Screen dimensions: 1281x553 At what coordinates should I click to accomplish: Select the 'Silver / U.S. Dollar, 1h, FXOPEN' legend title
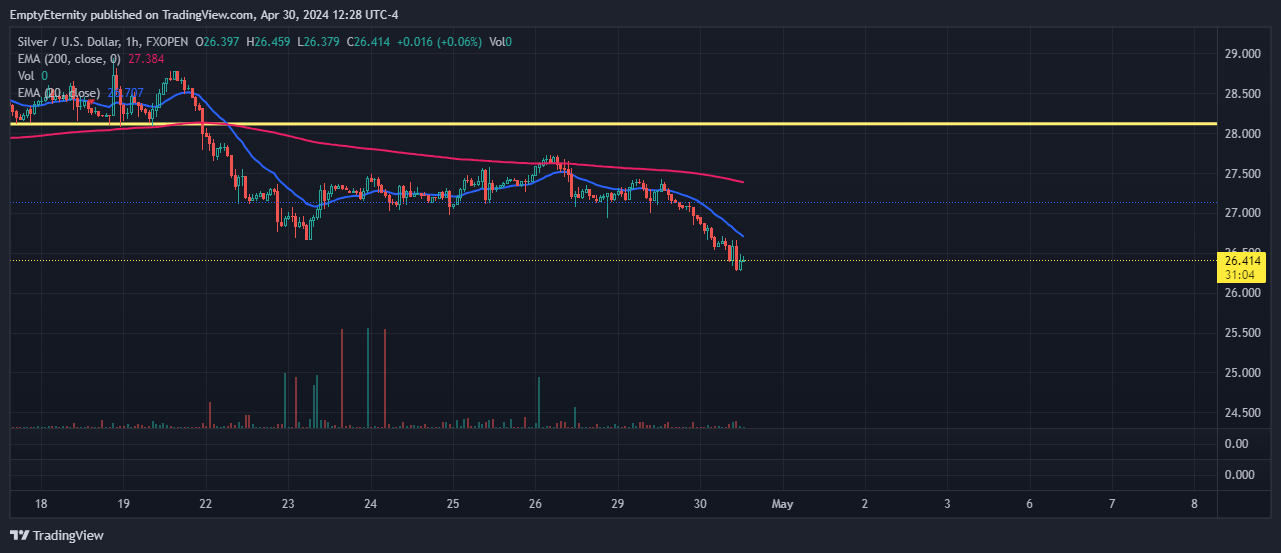(x=103, y=42)
